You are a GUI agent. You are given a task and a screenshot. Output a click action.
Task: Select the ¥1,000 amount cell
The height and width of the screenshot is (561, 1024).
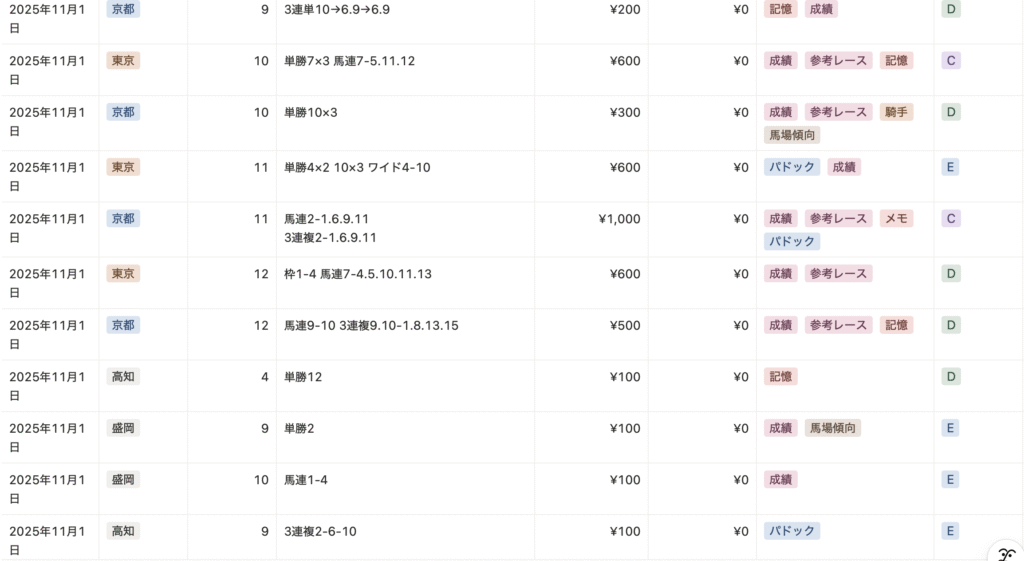click(619, 219)
